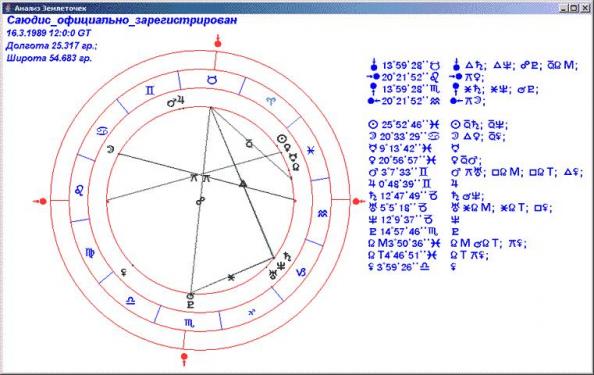Select the Leo glyph on the zodiac ring

tap(79, 190)
